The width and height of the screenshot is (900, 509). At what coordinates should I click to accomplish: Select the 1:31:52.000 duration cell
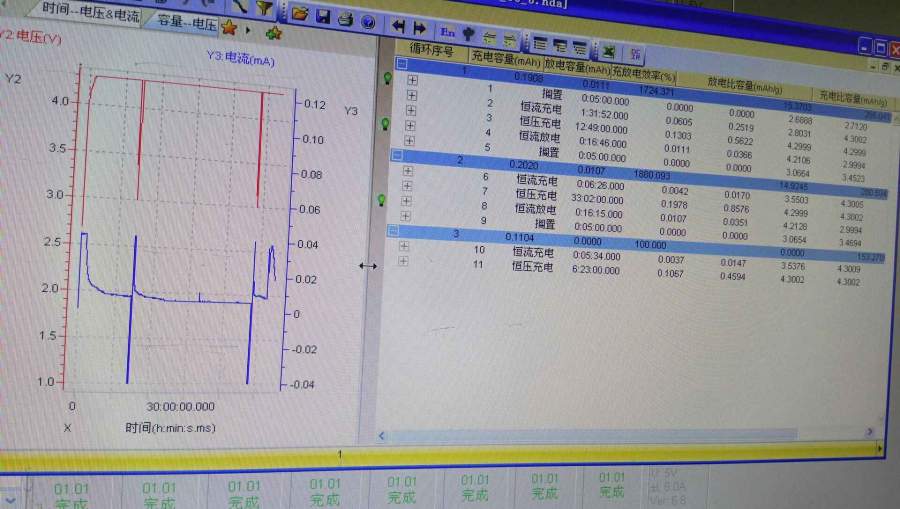click(604, 114)
